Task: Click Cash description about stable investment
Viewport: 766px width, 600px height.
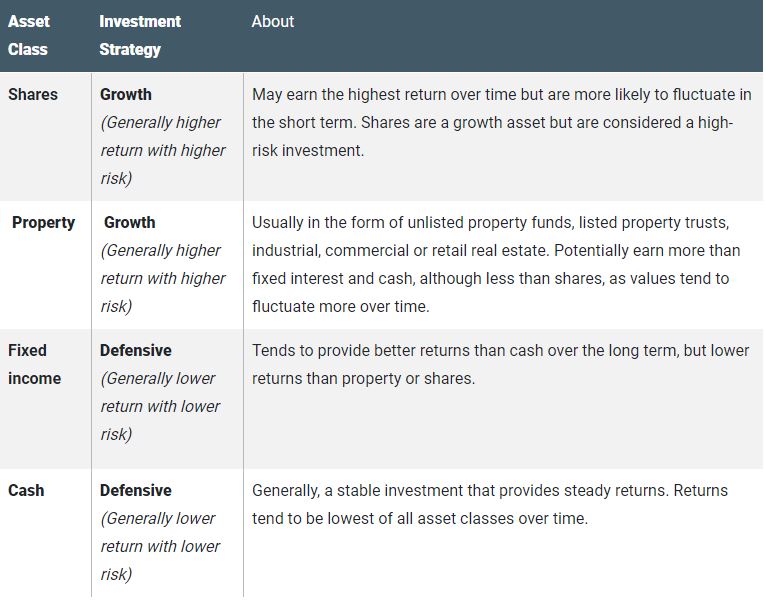Action: [x=489, y=504]
